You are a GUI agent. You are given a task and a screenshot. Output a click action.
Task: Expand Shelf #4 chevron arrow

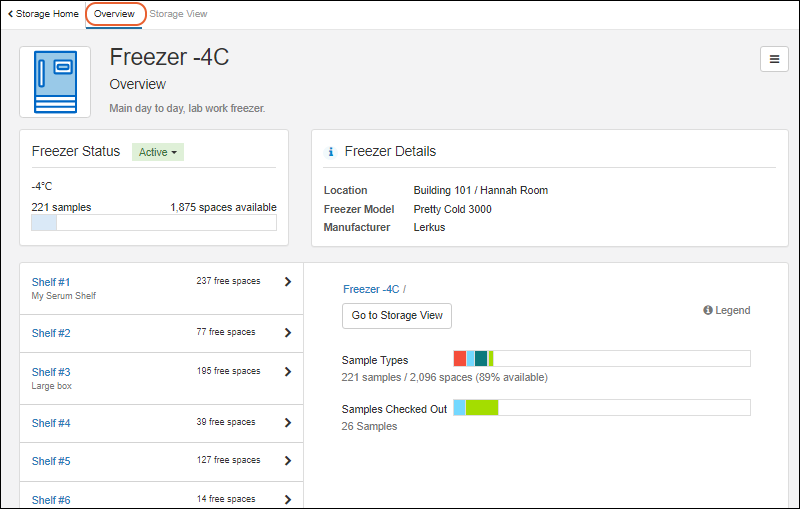(x=288, y=423)
